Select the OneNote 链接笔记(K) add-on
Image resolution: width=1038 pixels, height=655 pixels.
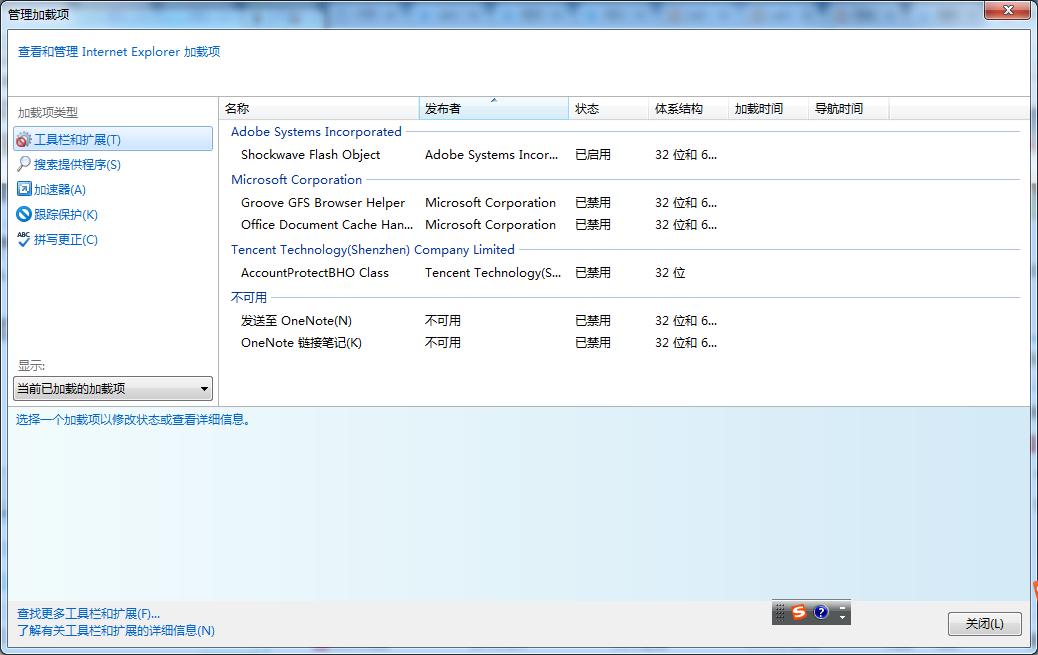tap(301, 342)
